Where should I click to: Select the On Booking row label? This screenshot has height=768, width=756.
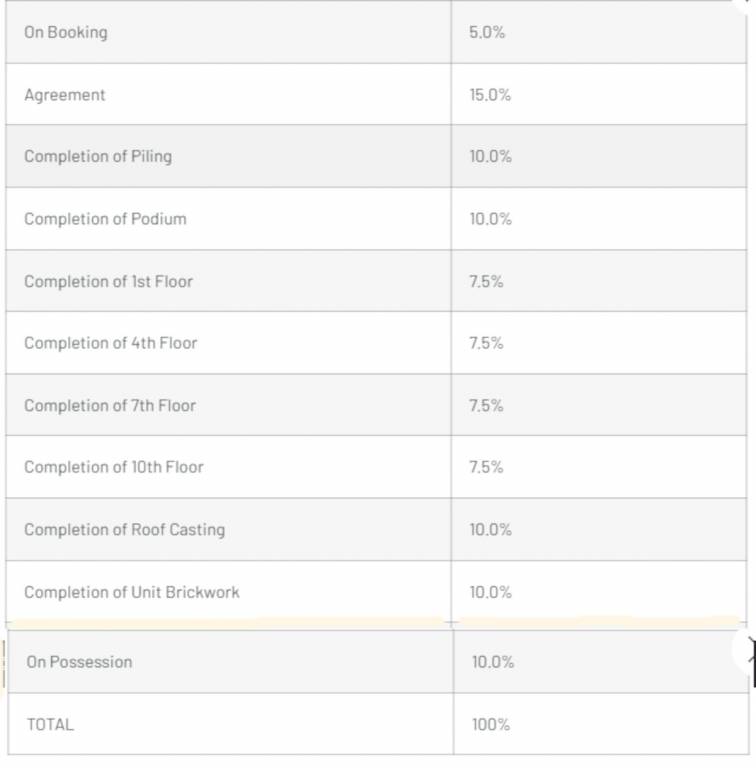pyautogui.click(x=66, y=32)
